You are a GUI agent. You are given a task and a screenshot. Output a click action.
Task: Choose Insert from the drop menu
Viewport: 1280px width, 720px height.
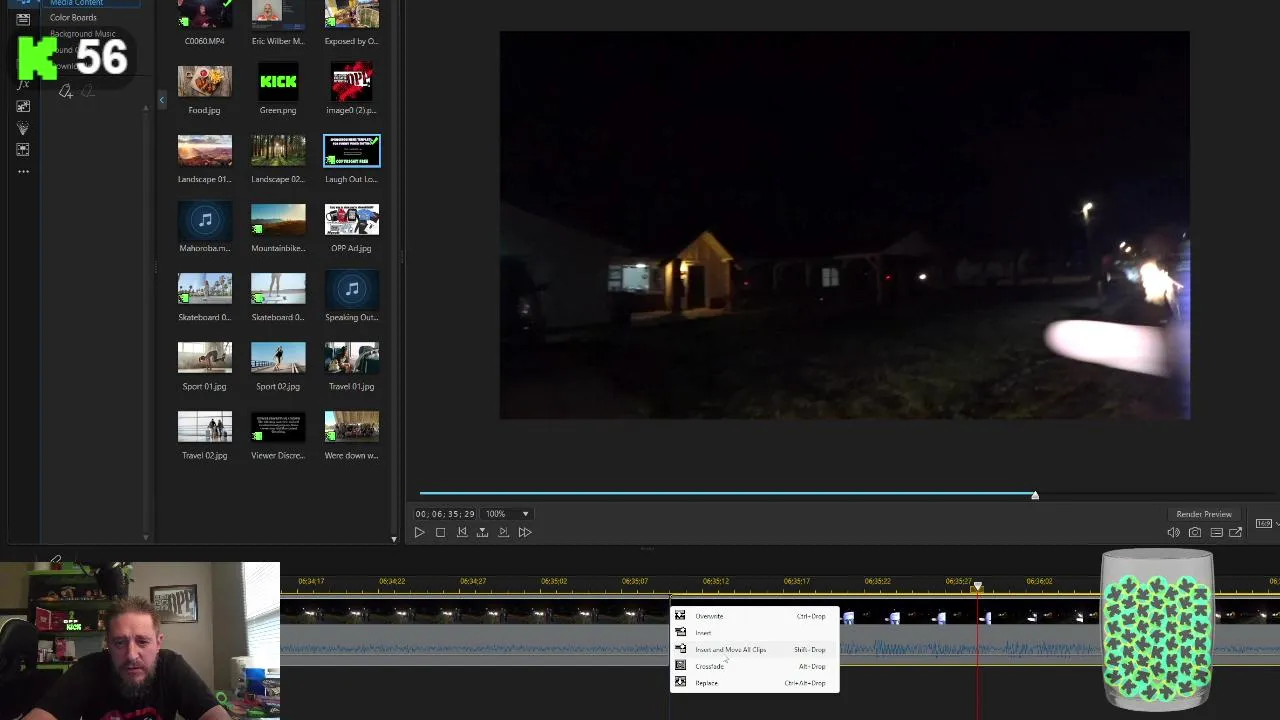(x=754, y=632)
